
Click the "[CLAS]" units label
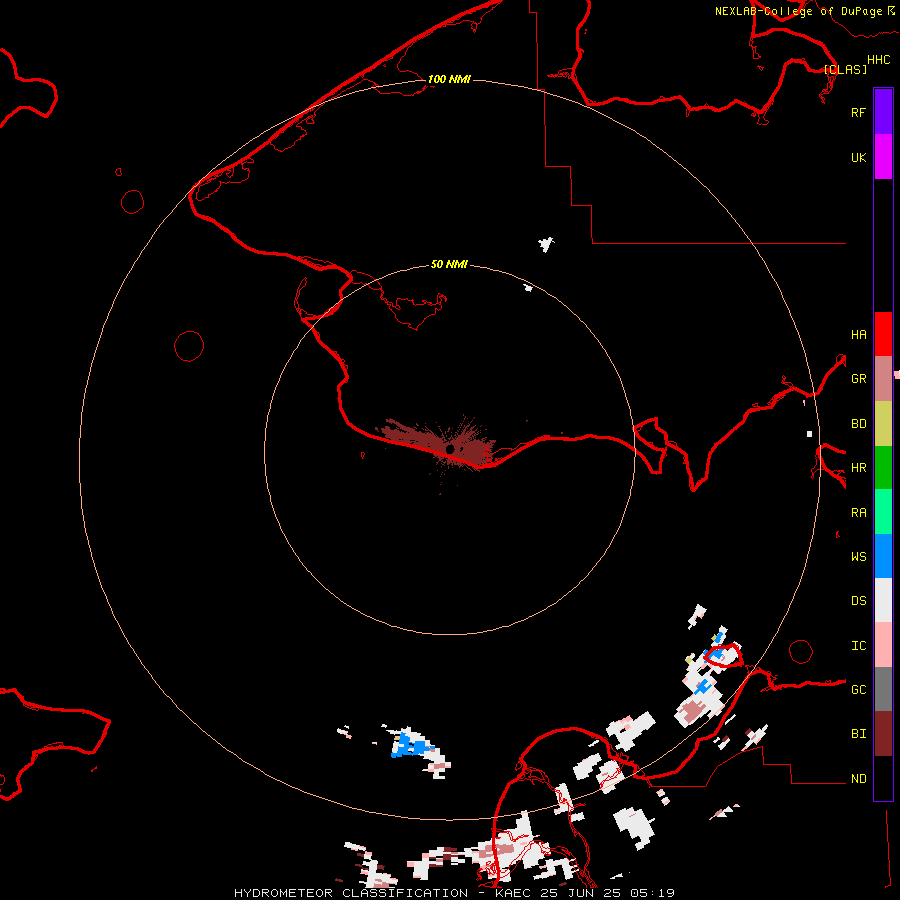(x=845, y=69)
